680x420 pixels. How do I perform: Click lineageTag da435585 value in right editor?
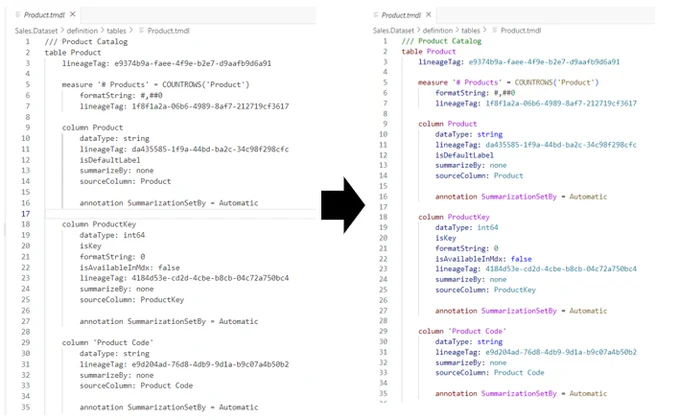[561, 145]
